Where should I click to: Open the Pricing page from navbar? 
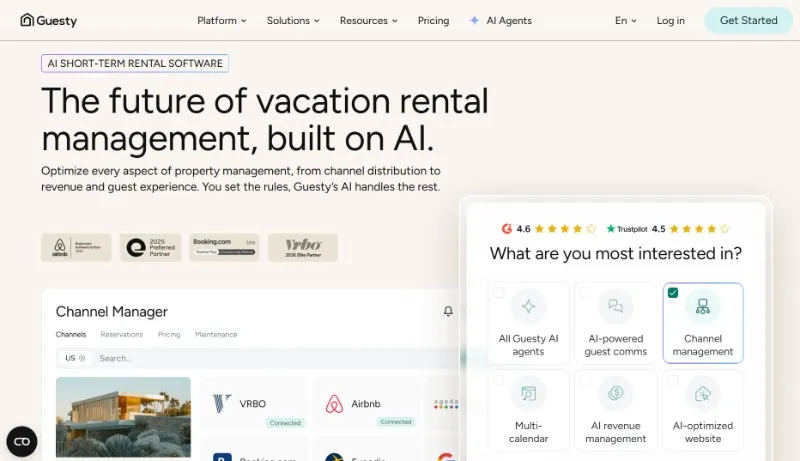(x=434, y=20)
